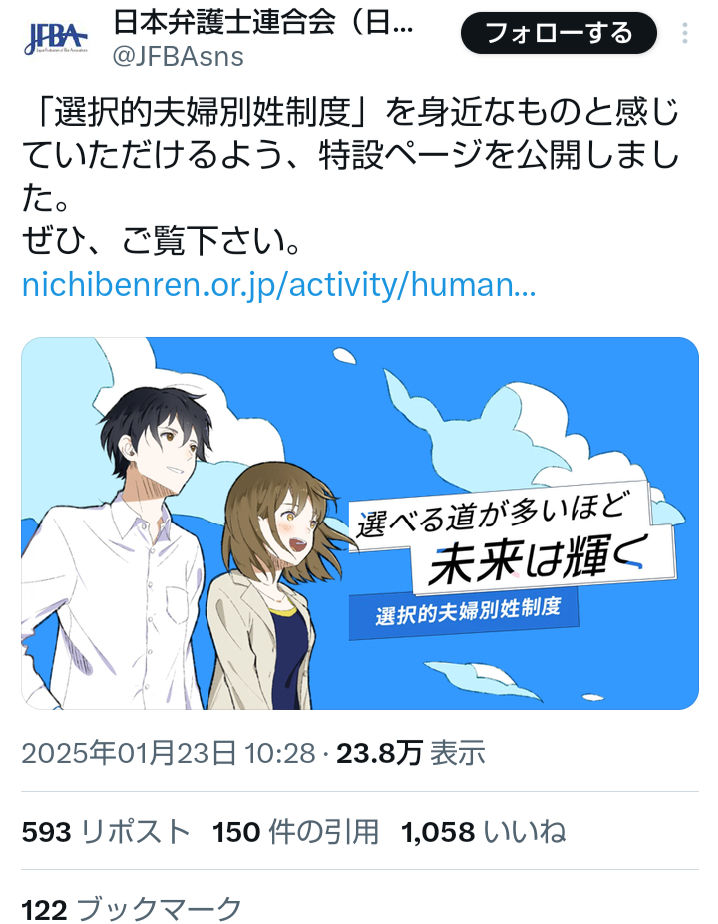Select the @JFBAsns handle
The width and height of the screenshot is (718, 924).
point(177,57)
